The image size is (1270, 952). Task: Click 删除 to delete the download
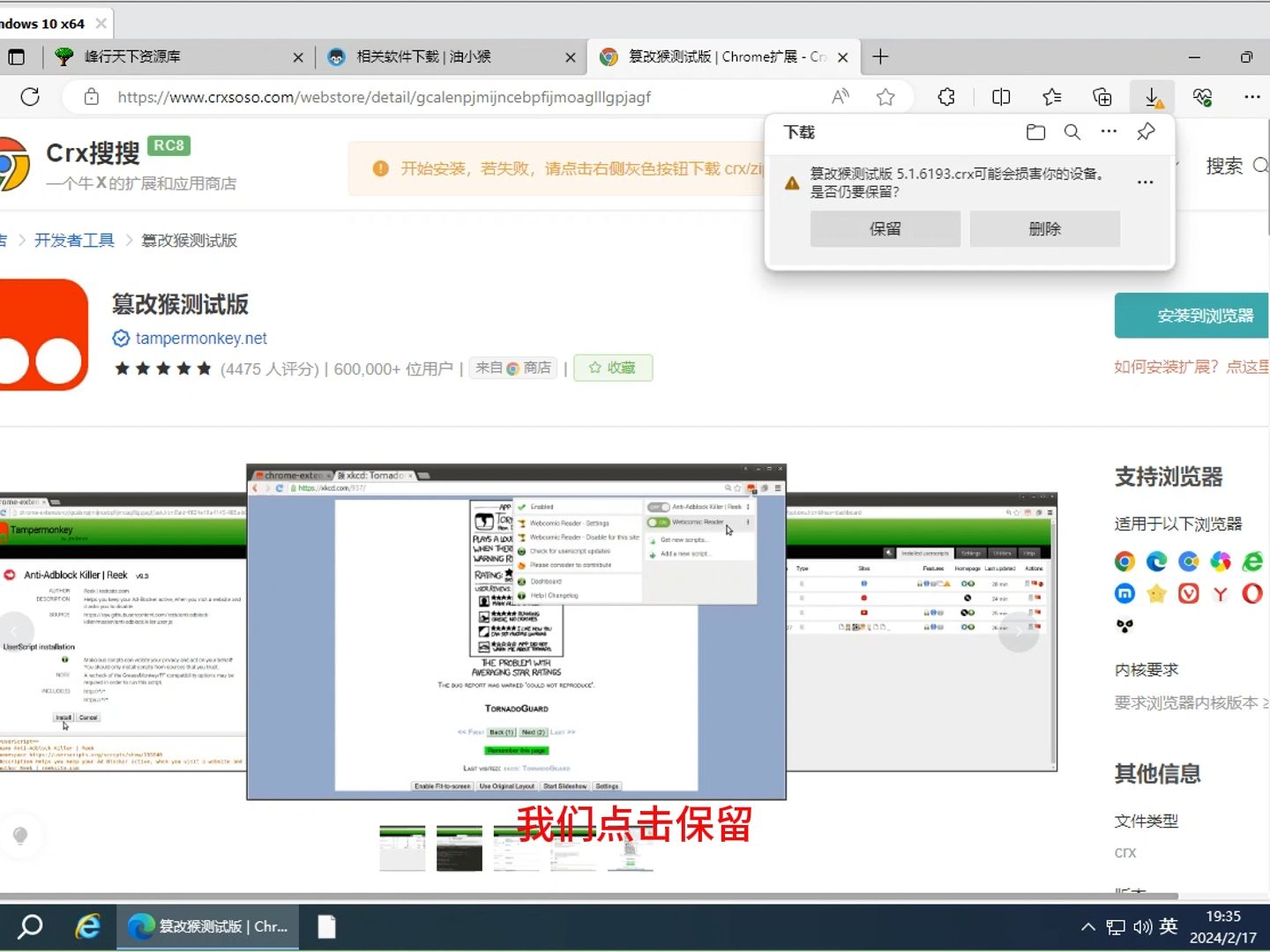1045,229
